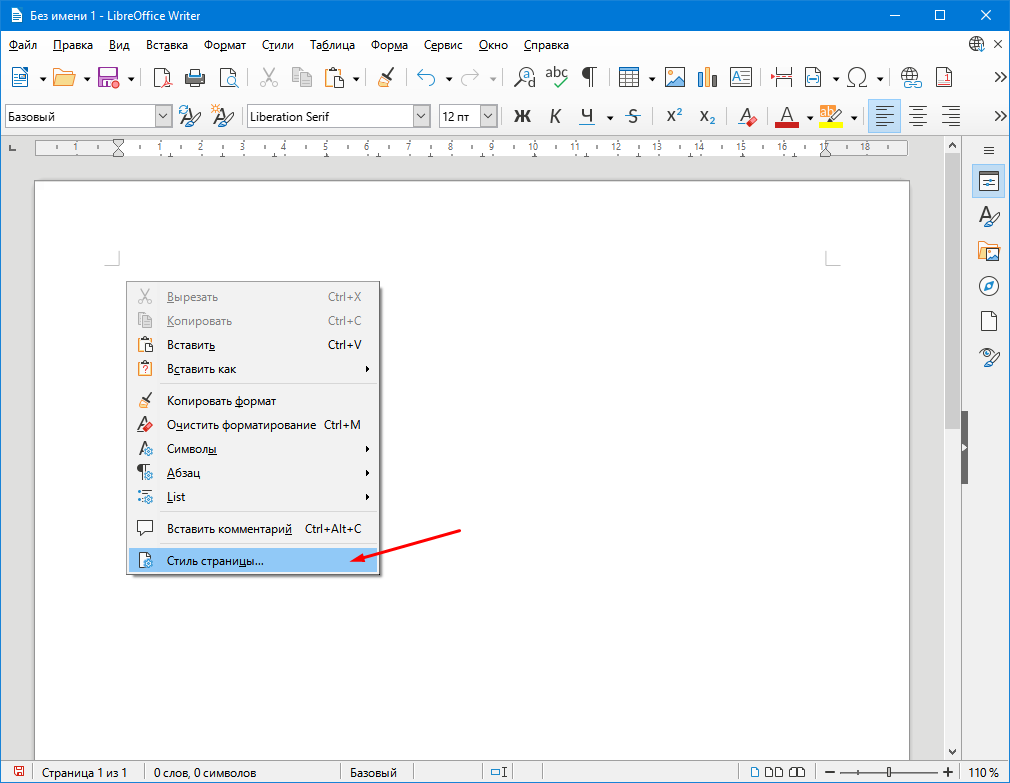Export the document directly as PDF
The image size is (1010, 783).
point(162,78)
